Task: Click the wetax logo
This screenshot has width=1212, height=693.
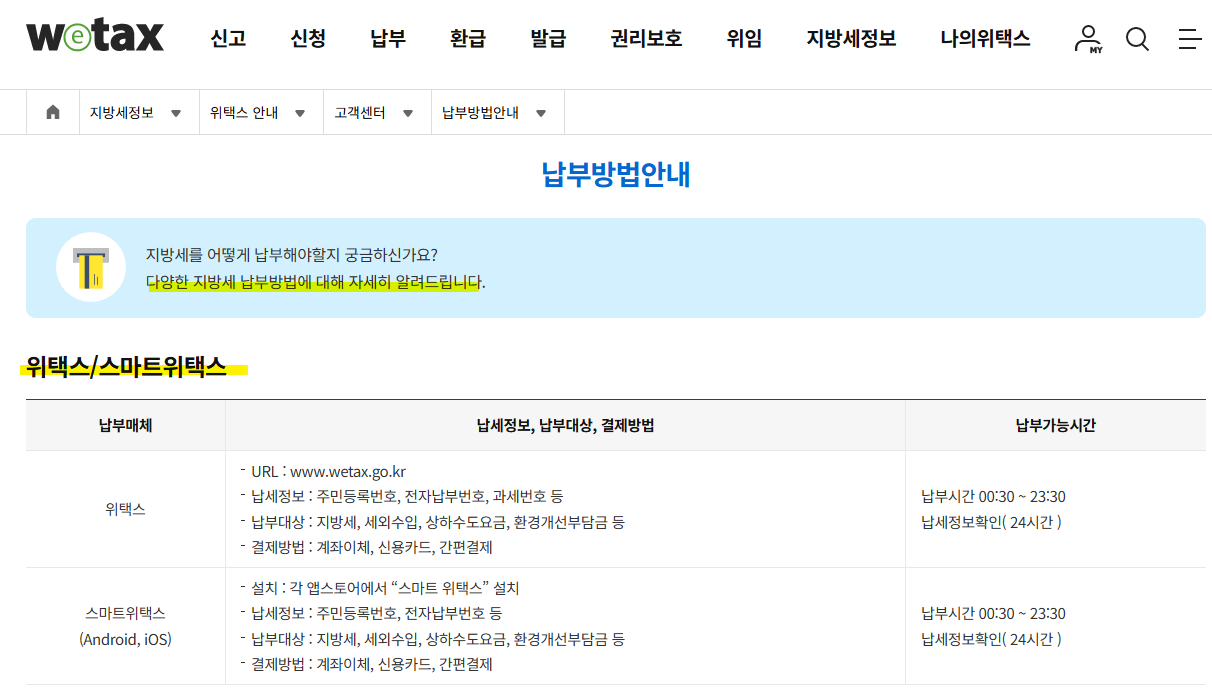Action: pos(95,38)
